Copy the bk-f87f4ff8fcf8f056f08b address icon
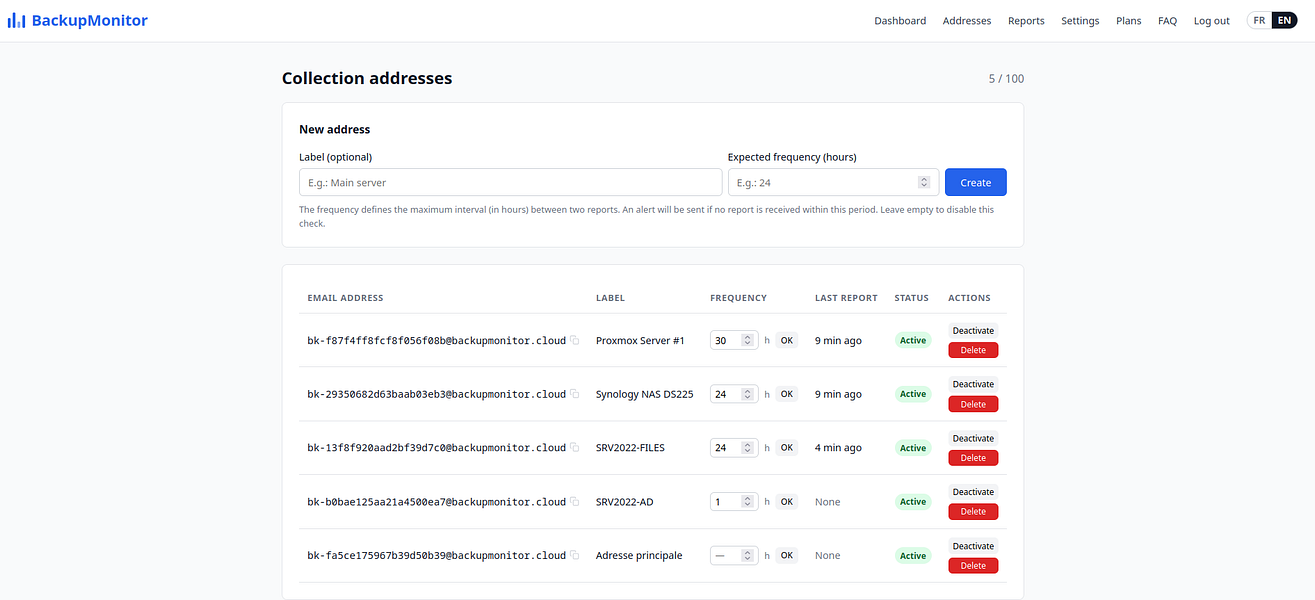Viewport: 1315px width, 600px height. point(575,340)
